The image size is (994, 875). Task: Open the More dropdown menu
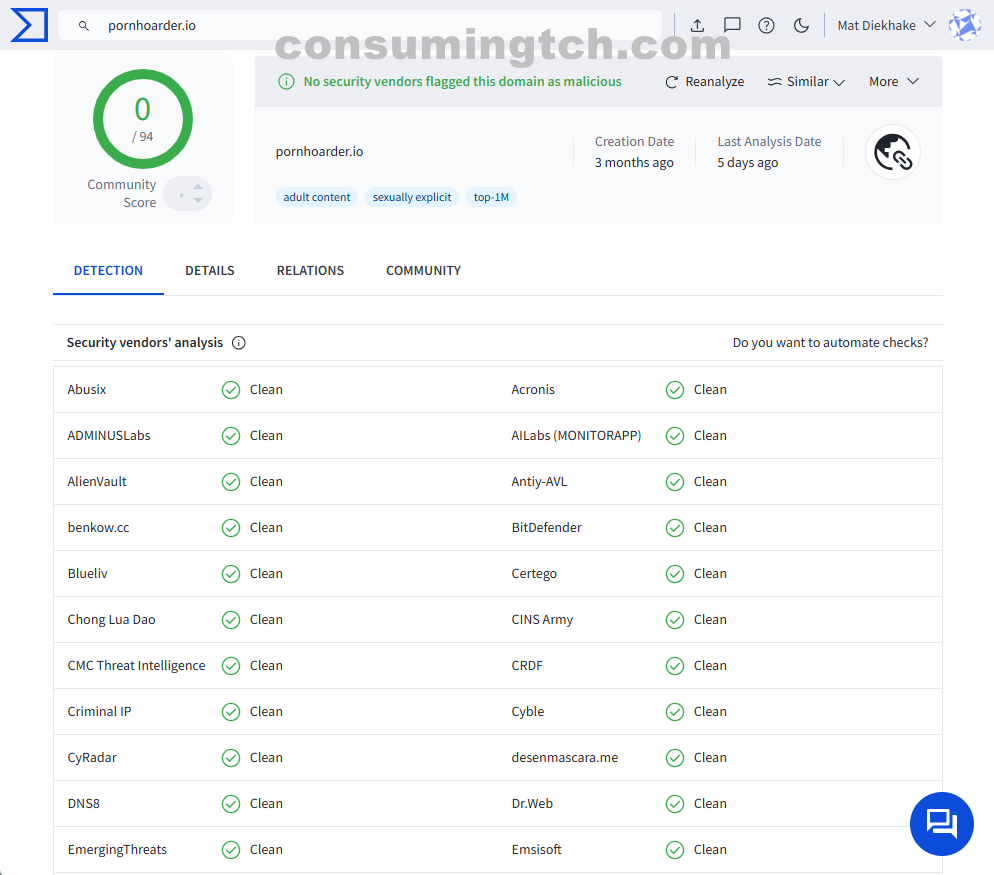pos(893,82)
